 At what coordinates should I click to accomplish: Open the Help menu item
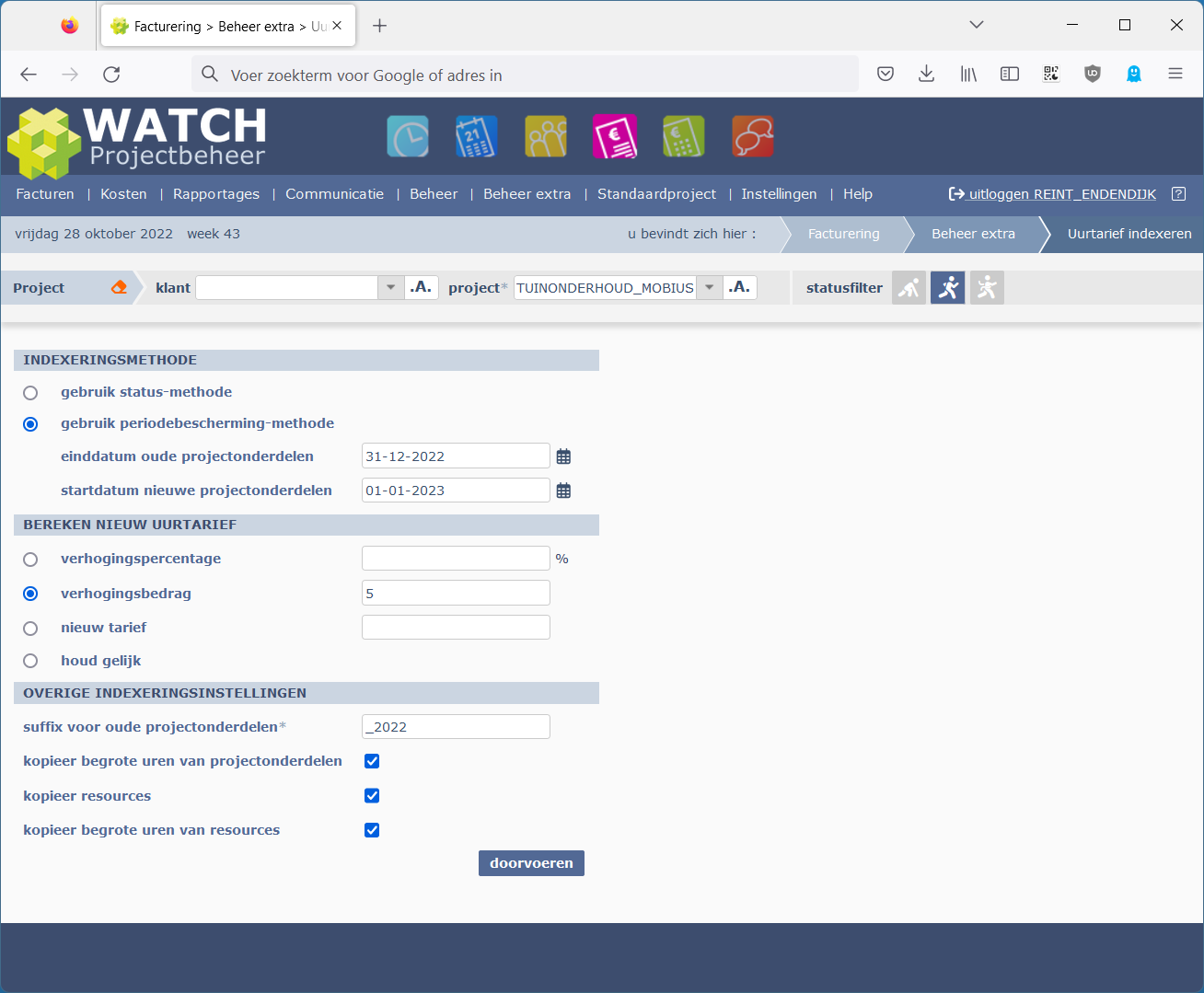[858, 194]
